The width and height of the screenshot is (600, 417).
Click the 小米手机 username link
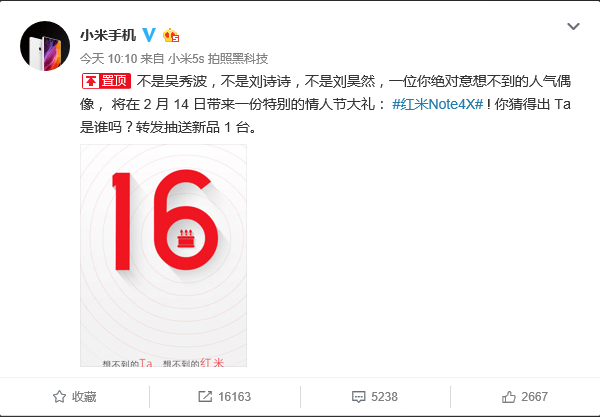pos(108,35)
